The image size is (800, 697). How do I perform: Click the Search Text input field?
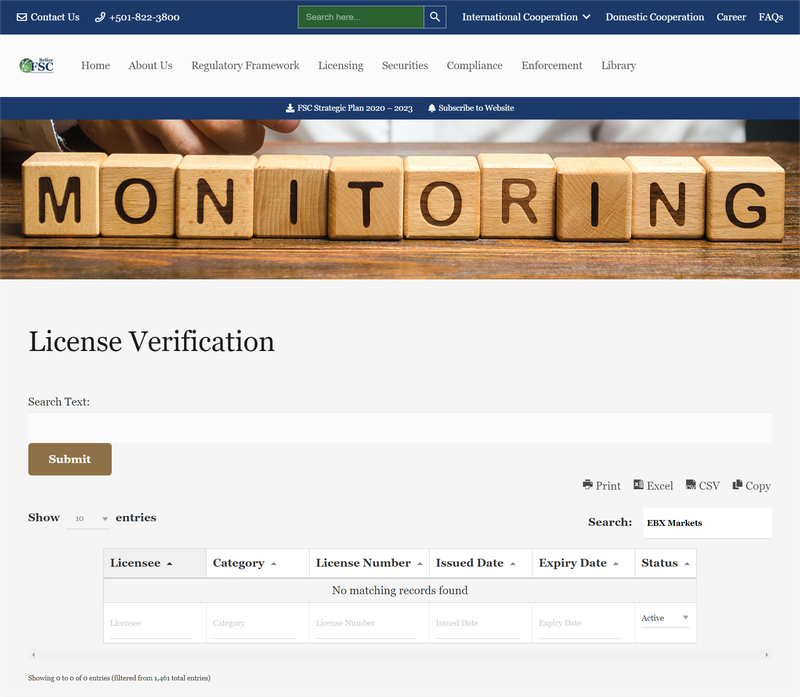[x=400, y=427]
